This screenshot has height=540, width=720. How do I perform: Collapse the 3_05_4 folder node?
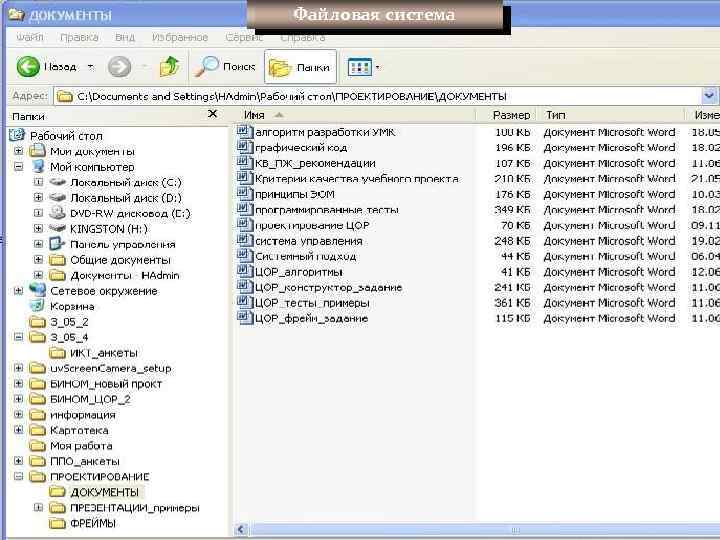click(18, 337)
